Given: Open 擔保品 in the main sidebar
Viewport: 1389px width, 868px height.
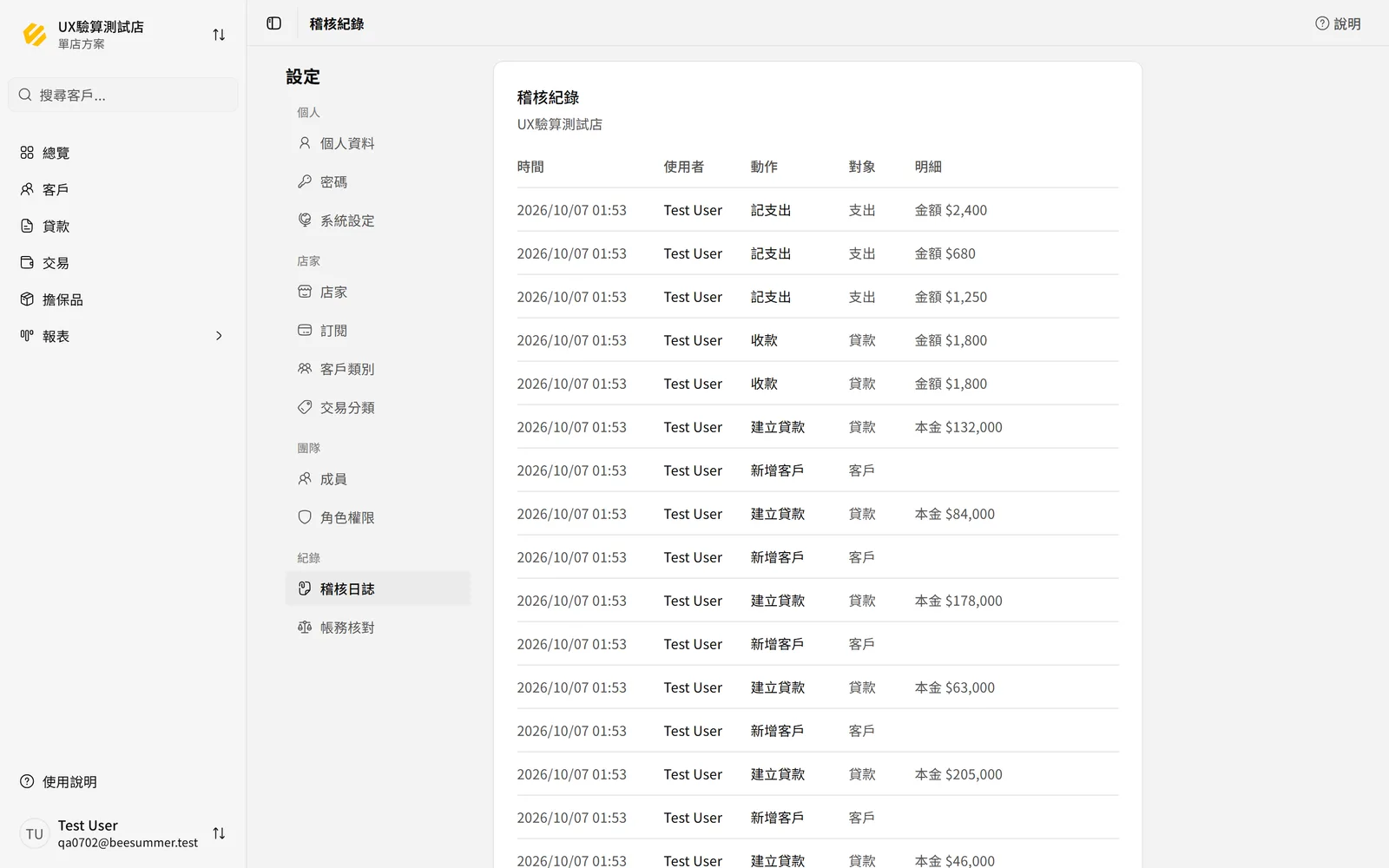Looking at the screenshot, I should click(122, 299).
